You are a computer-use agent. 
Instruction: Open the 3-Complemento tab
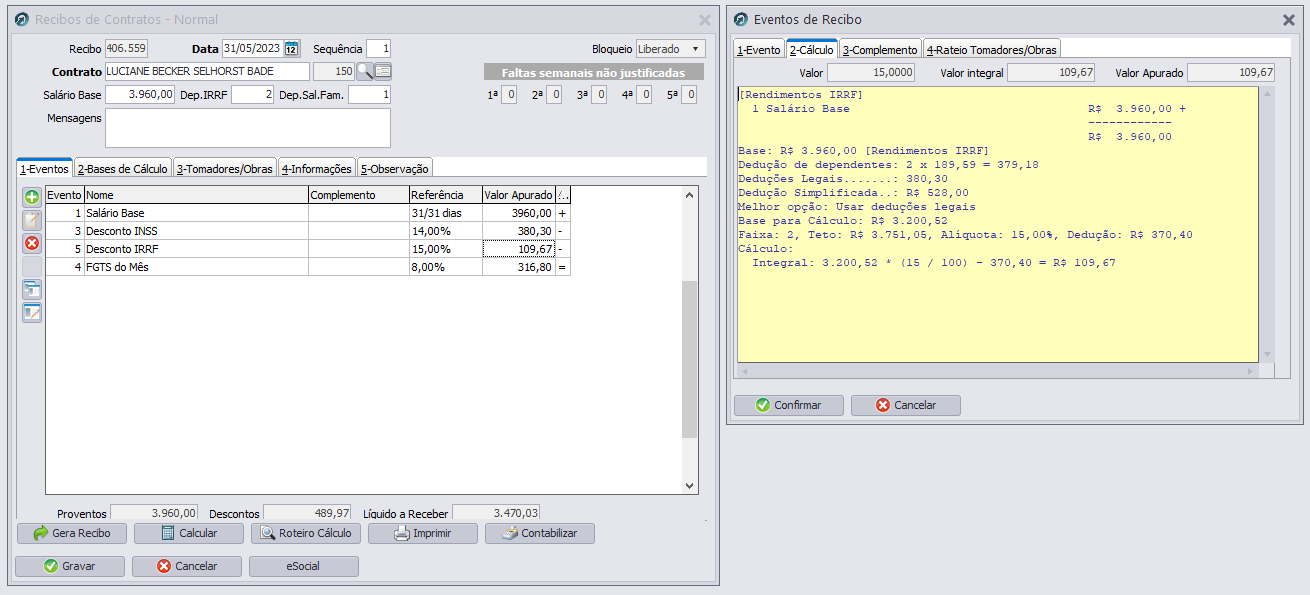880,49
